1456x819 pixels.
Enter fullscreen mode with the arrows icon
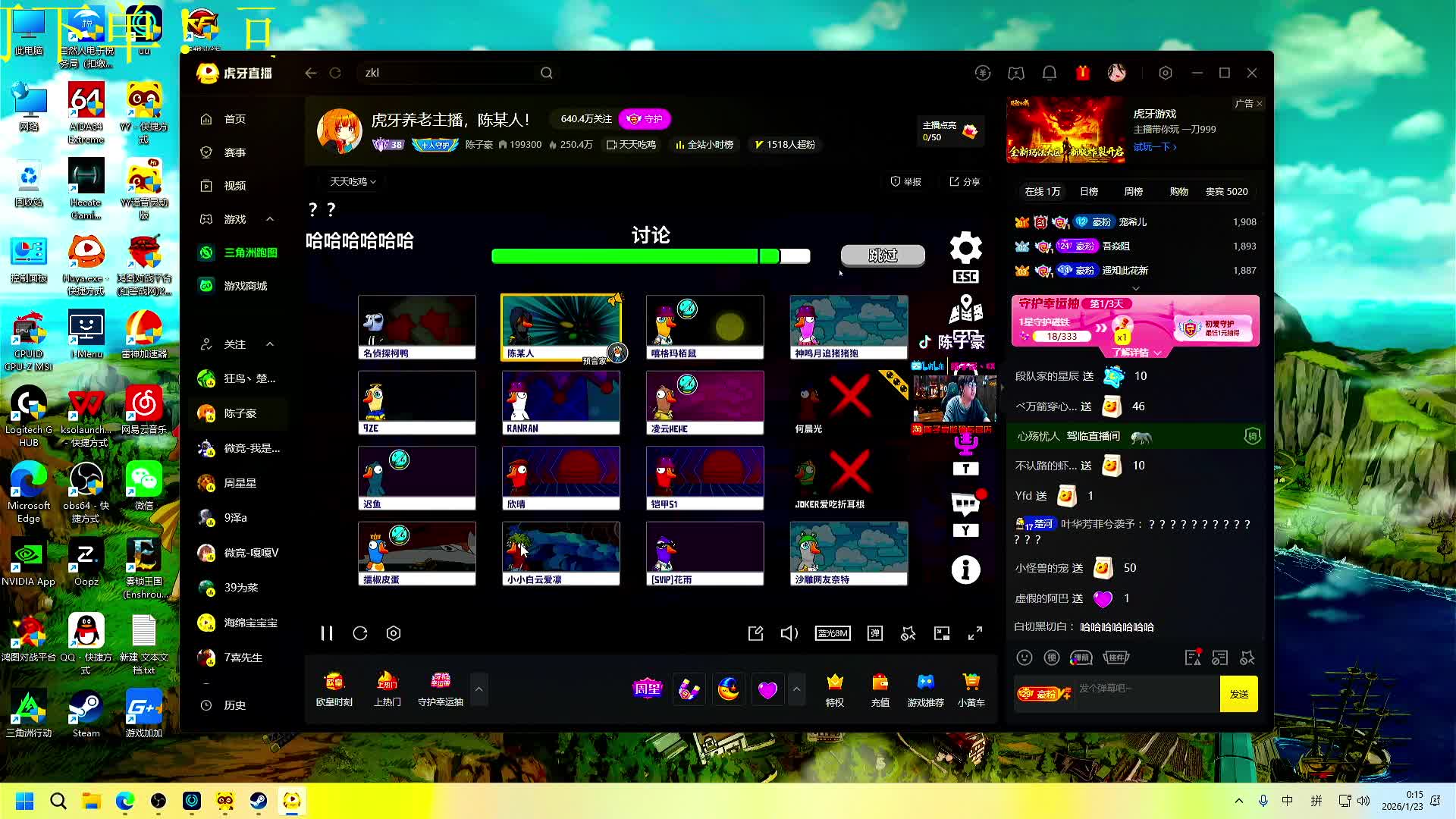click(x=975, y=633)
